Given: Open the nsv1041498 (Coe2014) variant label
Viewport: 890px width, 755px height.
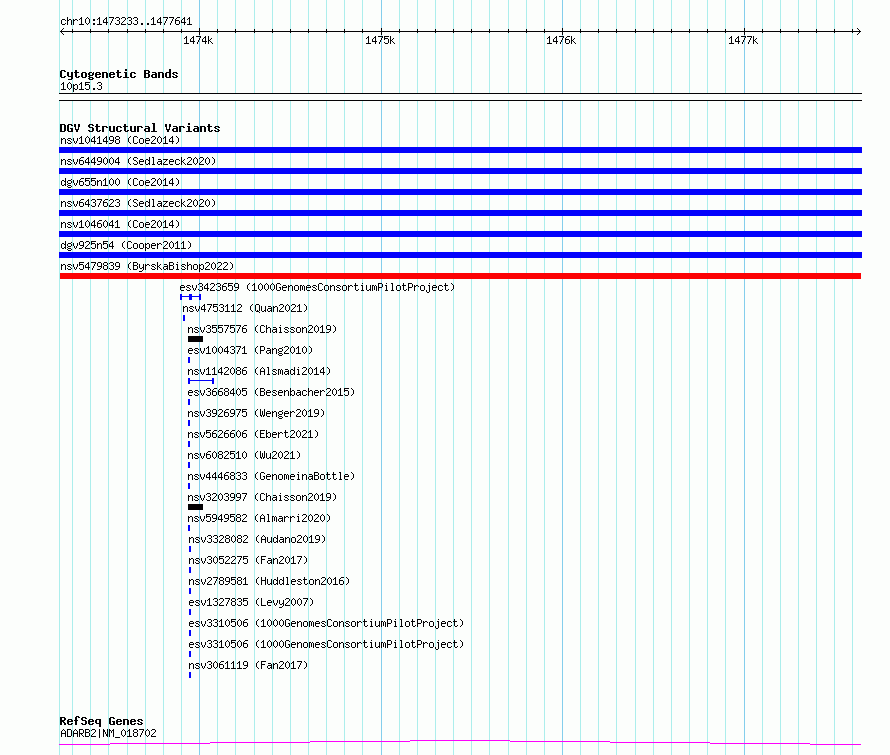Looking at the screenshot, I should point(120,140).
